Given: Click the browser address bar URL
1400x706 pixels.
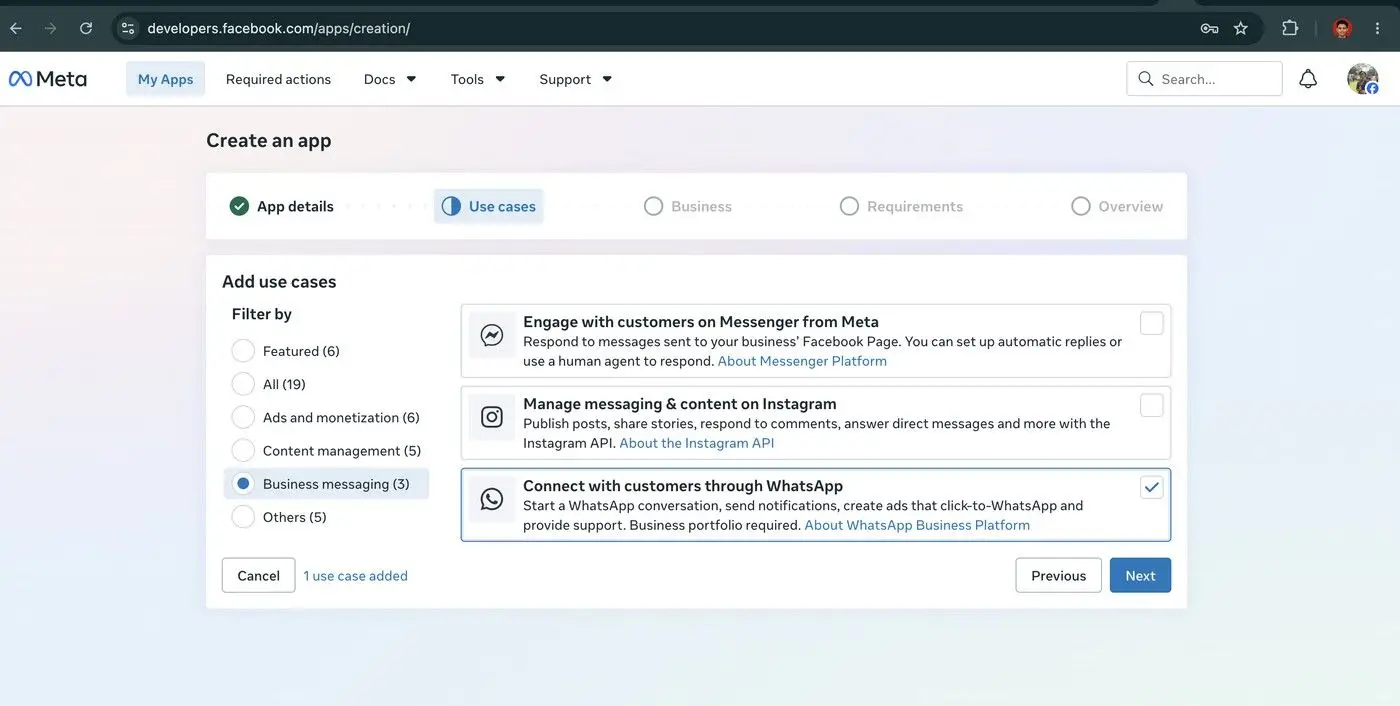Looking at the screenshot, I should (279, 28).
